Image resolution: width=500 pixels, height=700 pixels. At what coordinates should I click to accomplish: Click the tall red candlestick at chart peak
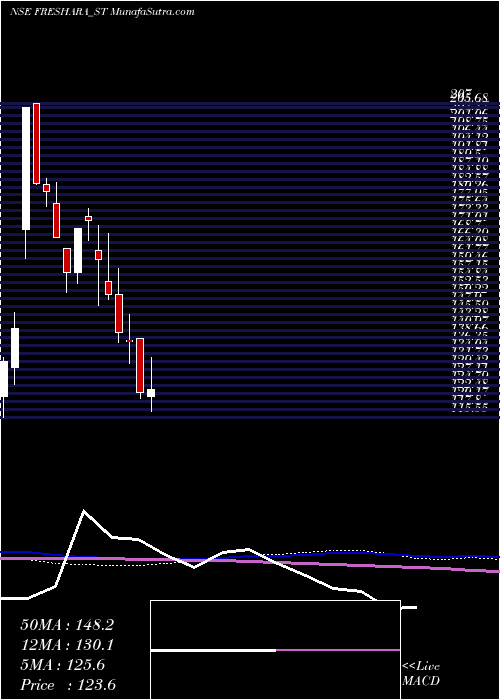coord(36,143)
